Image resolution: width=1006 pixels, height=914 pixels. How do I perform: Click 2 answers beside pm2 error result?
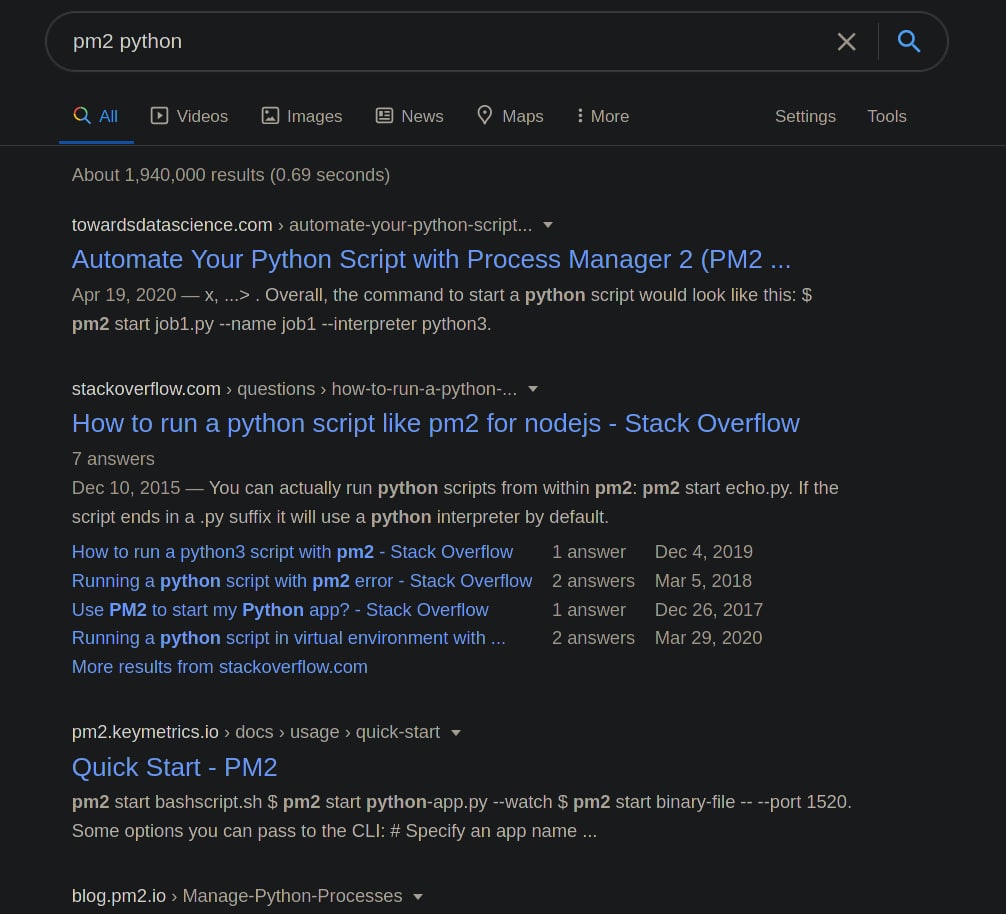click(x=593, y=580)
